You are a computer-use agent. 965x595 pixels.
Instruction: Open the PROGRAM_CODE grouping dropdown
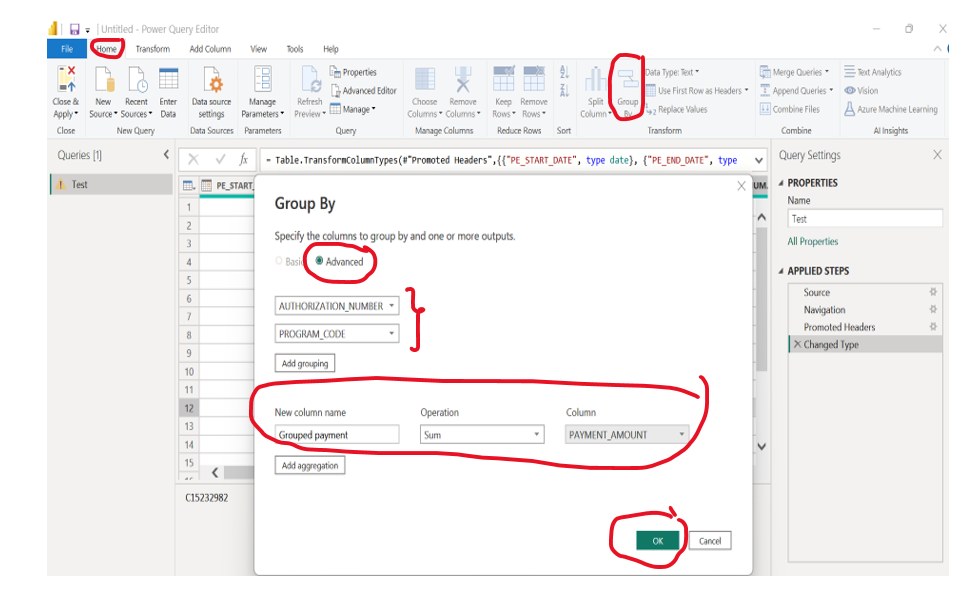click(337, 333)
